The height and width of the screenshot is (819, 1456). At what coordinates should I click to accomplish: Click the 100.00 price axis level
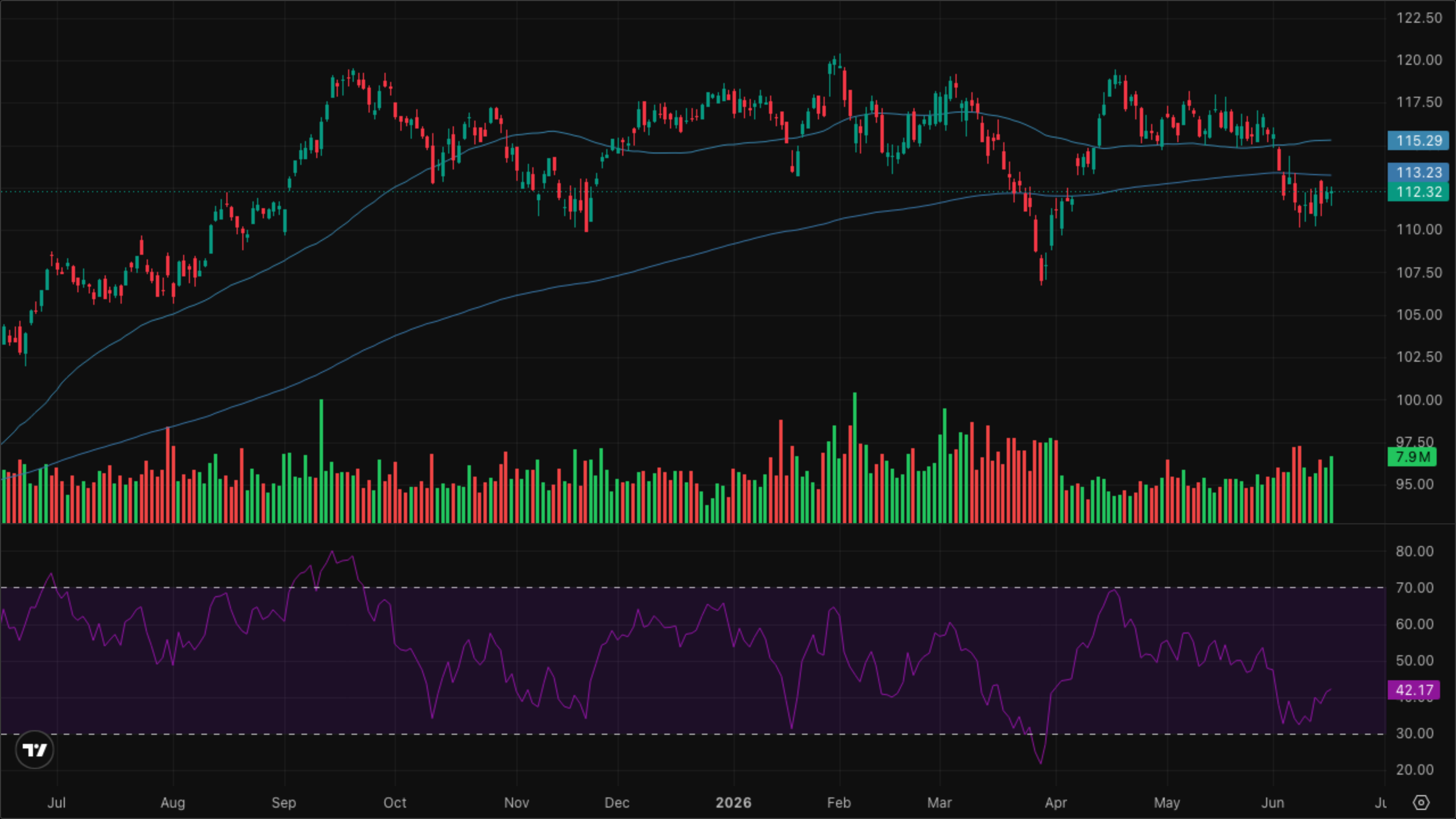coord(1419,400)
